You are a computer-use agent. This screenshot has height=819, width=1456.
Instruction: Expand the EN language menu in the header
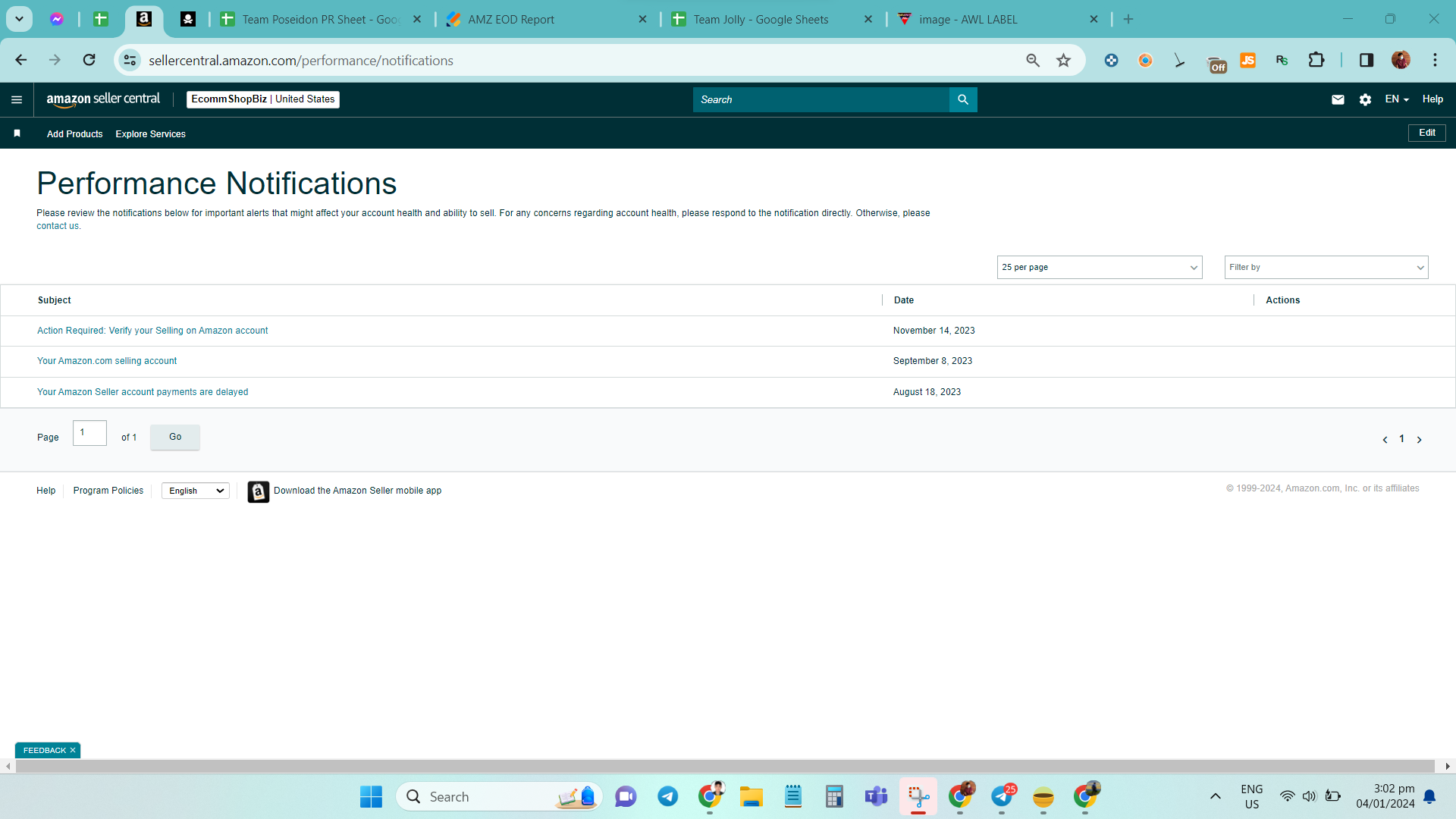pos(1397,99)
